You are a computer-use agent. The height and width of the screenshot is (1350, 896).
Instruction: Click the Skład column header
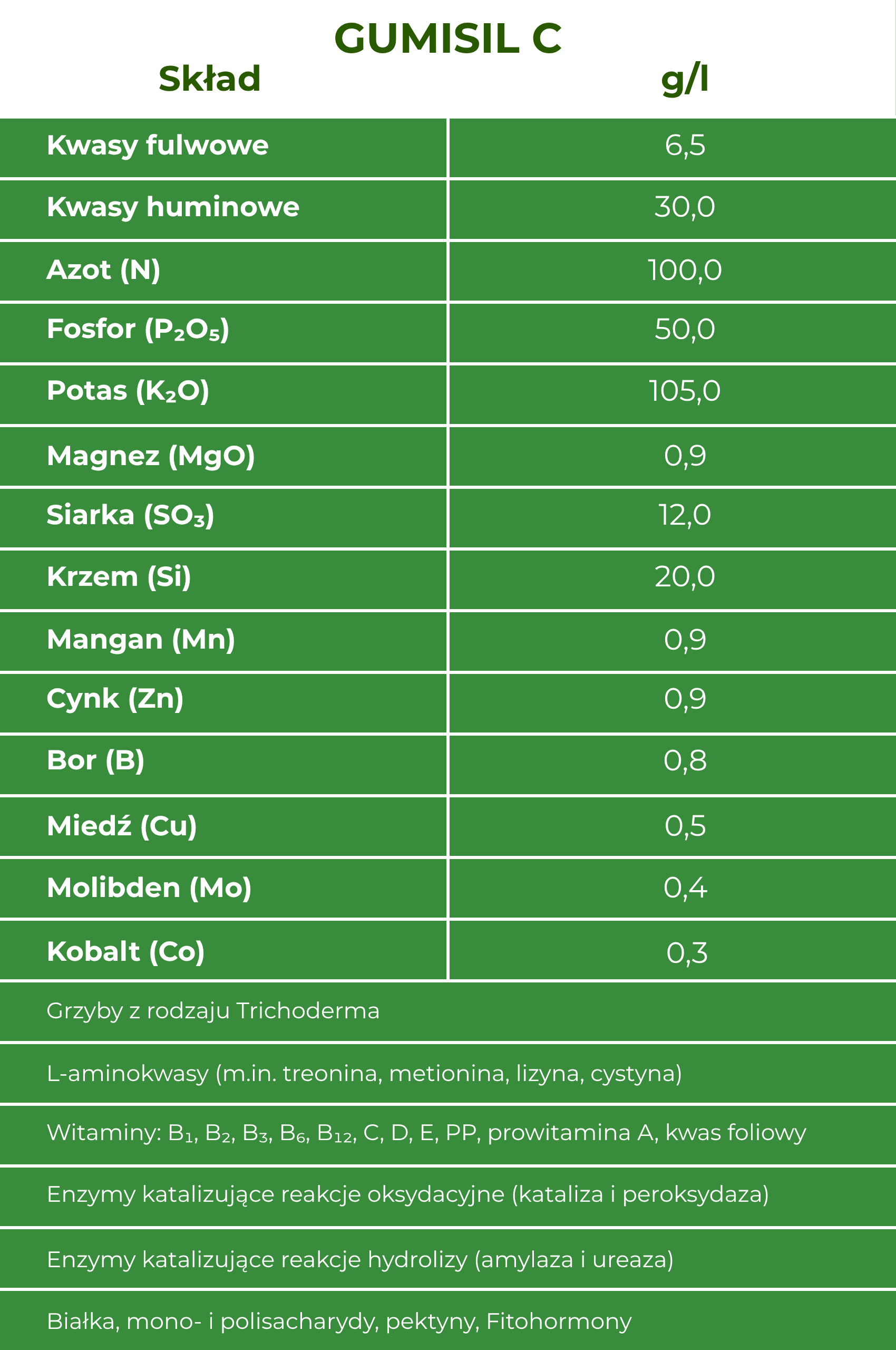click(x=210, y=79)
